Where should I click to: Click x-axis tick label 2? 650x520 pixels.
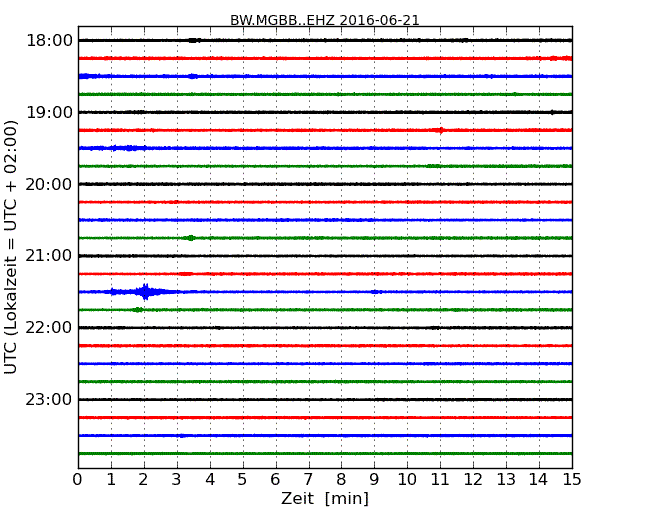[143, 480]
